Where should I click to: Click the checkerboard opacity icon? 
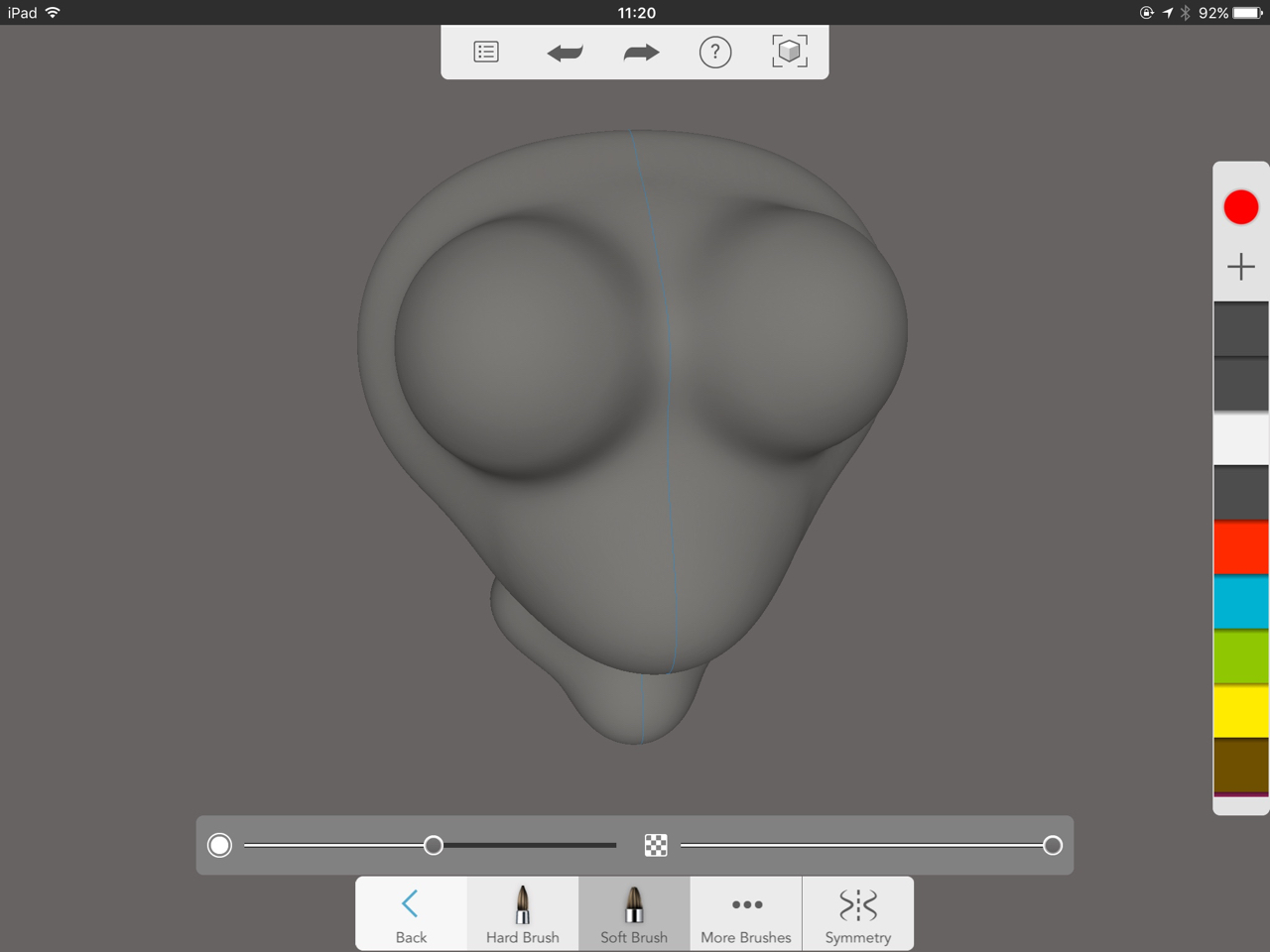tap(656, 845)
